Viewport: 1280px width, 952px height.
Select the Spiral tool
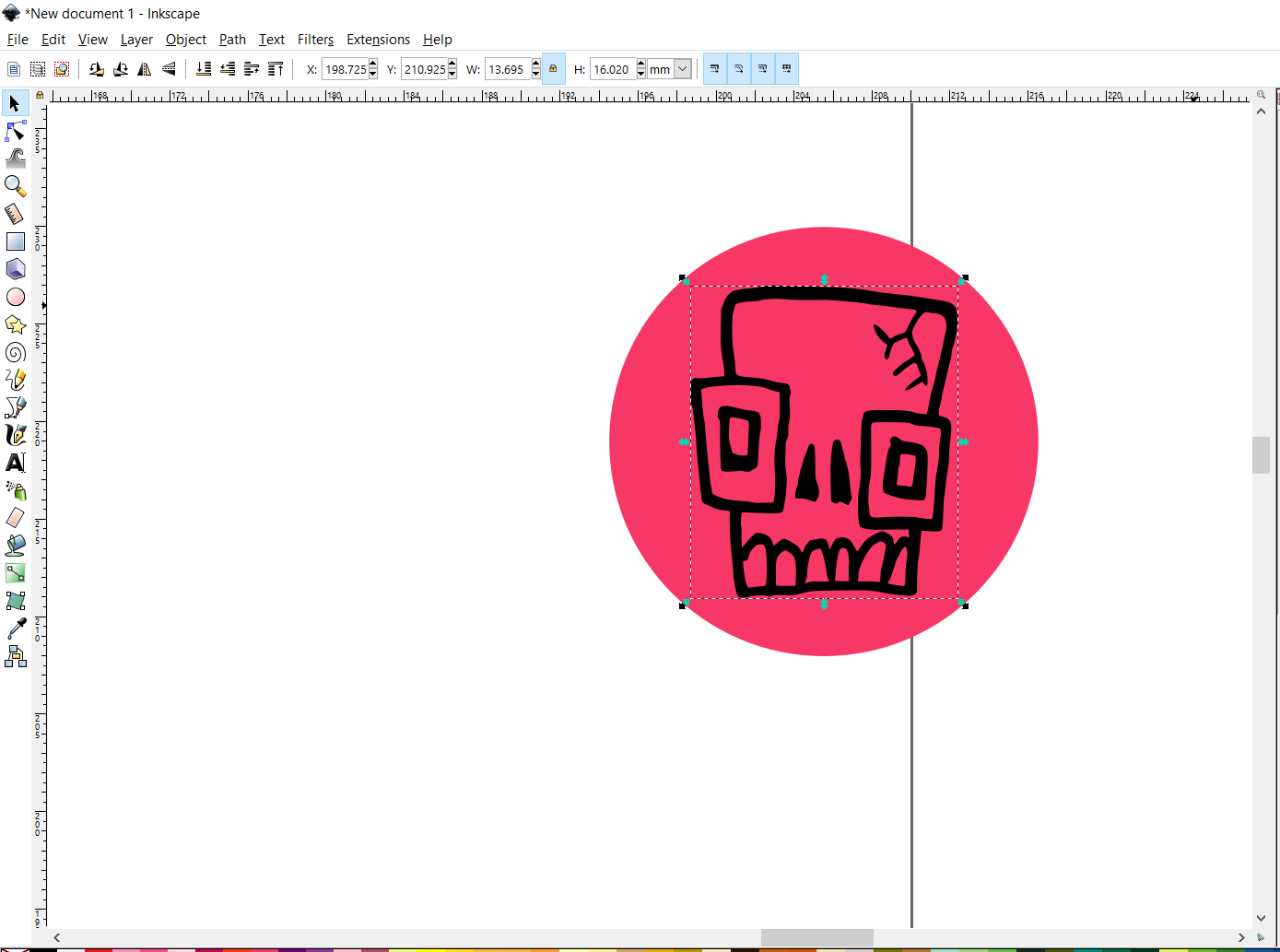point(15,351)
